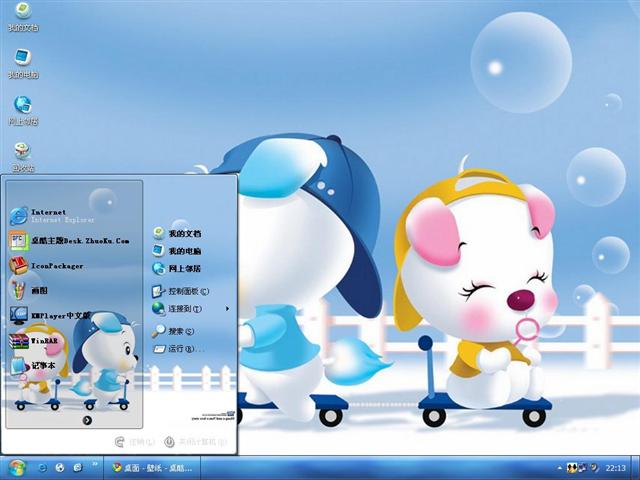This screenshot has width=640, height=480.
Task: Show hidden system tray icons arrow
Action: click(x=559, y=468)
